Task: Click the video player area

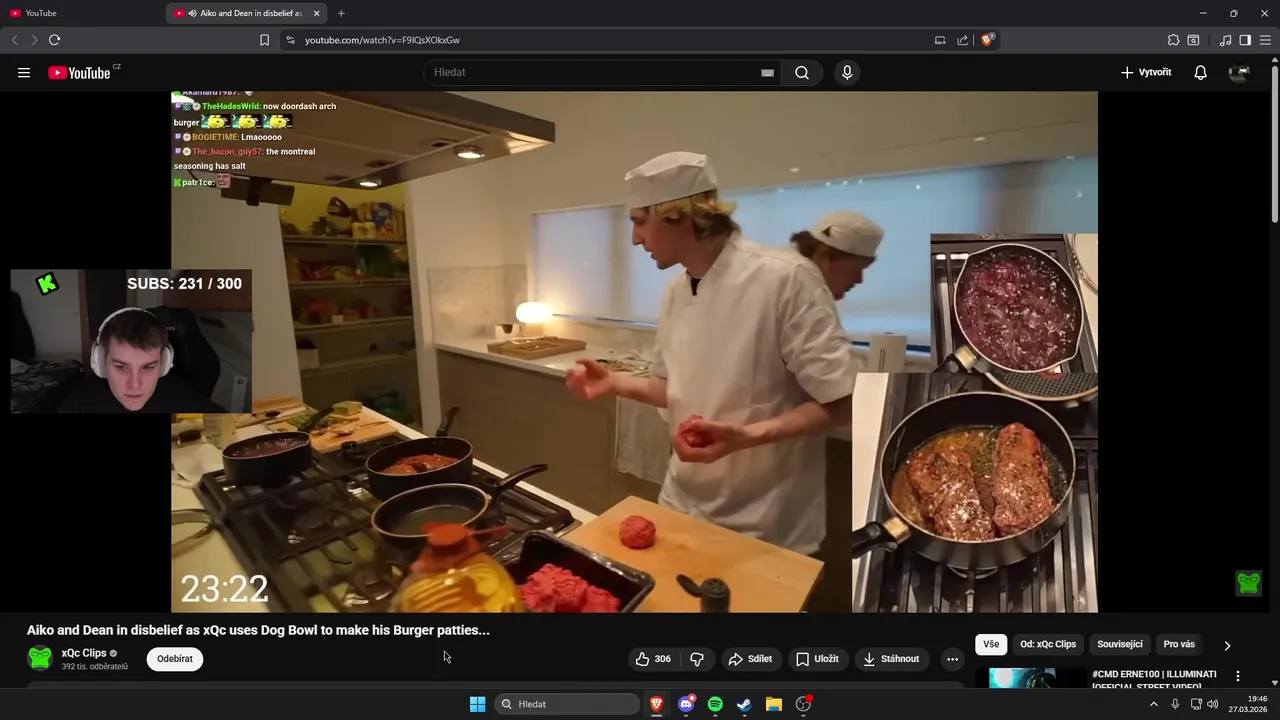Action: point(634,351)
